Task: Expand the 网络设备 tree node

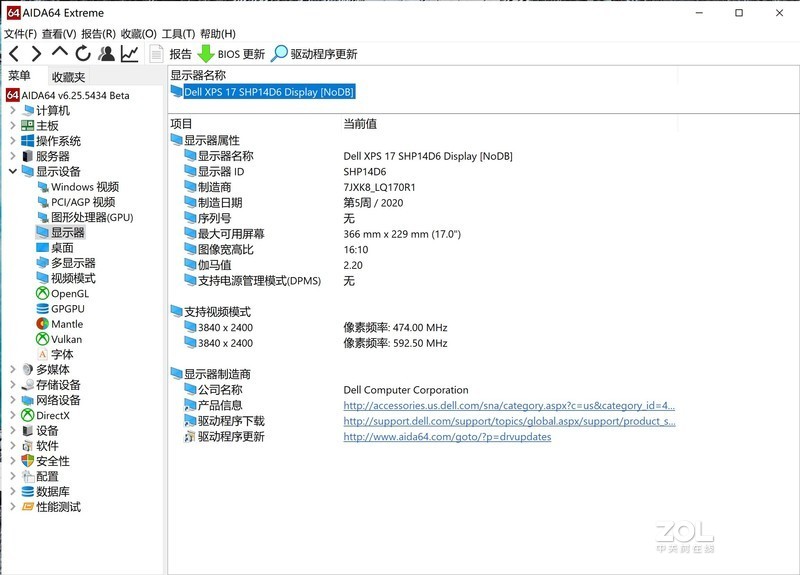Action: coord(13,400)
